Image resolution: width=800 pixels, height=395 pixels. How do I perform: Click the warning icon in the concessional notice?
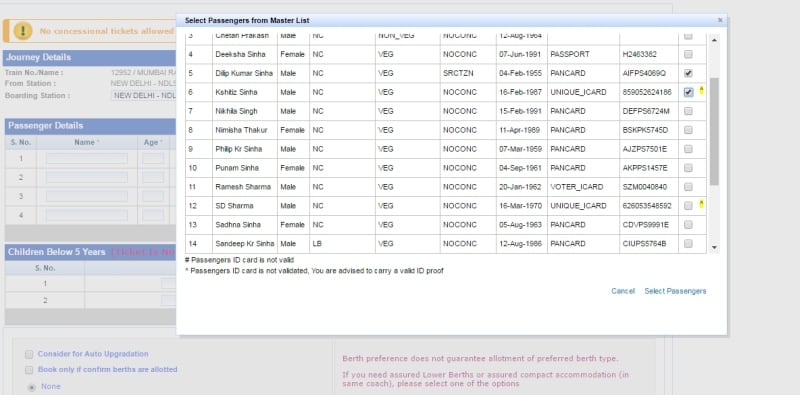point(23,31)
